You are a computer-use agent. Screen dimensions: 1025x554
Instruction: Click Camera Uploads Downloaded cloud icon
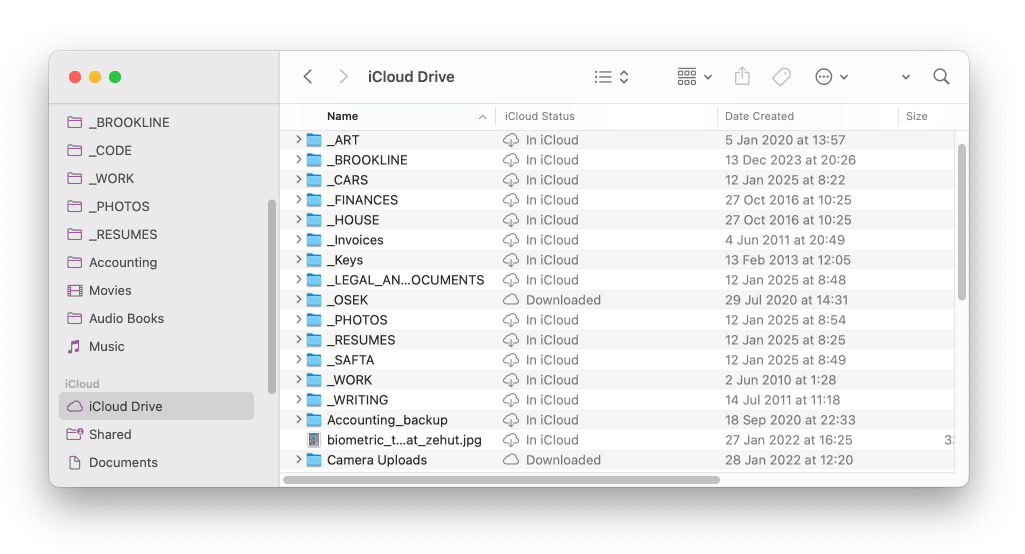pyautogui.click(x=511, y=460)
